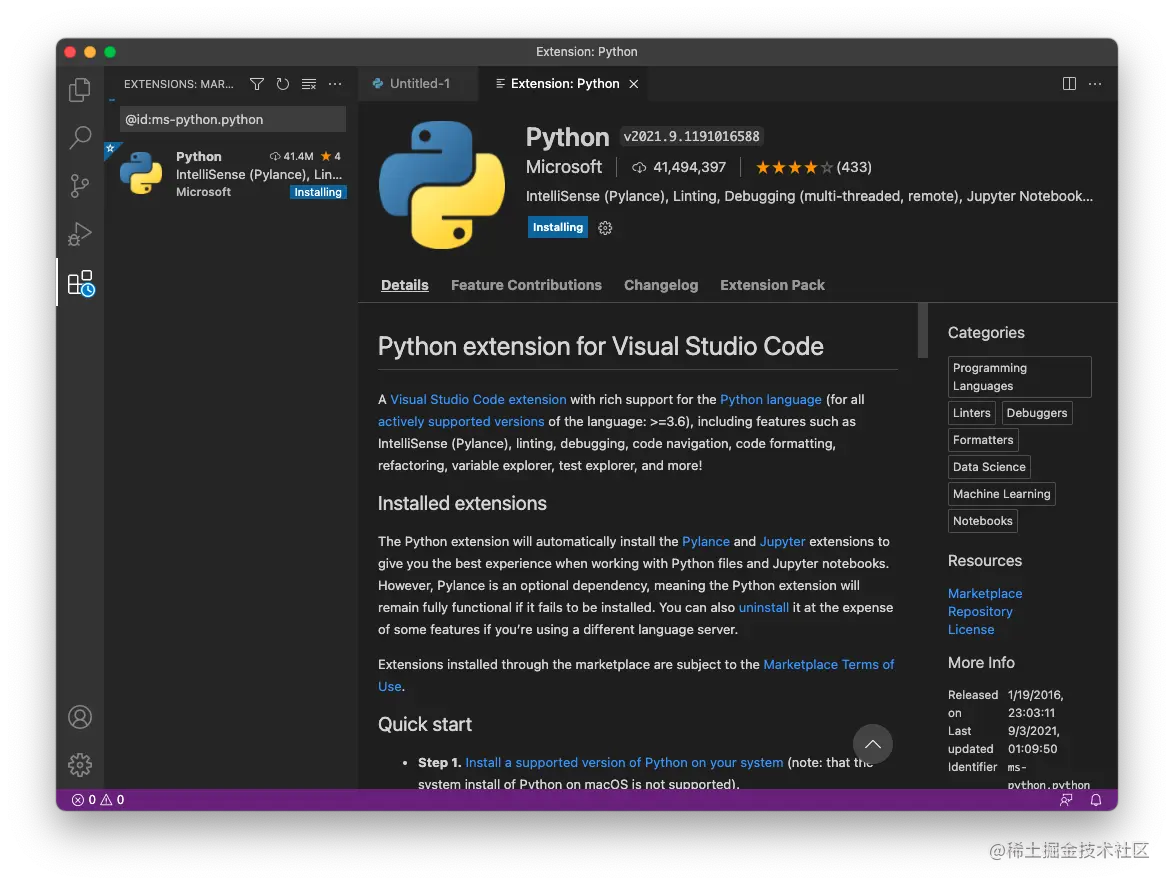Switch to the Changelog tab
Viewport: 1174px width, 885px height.
[660, 285]
